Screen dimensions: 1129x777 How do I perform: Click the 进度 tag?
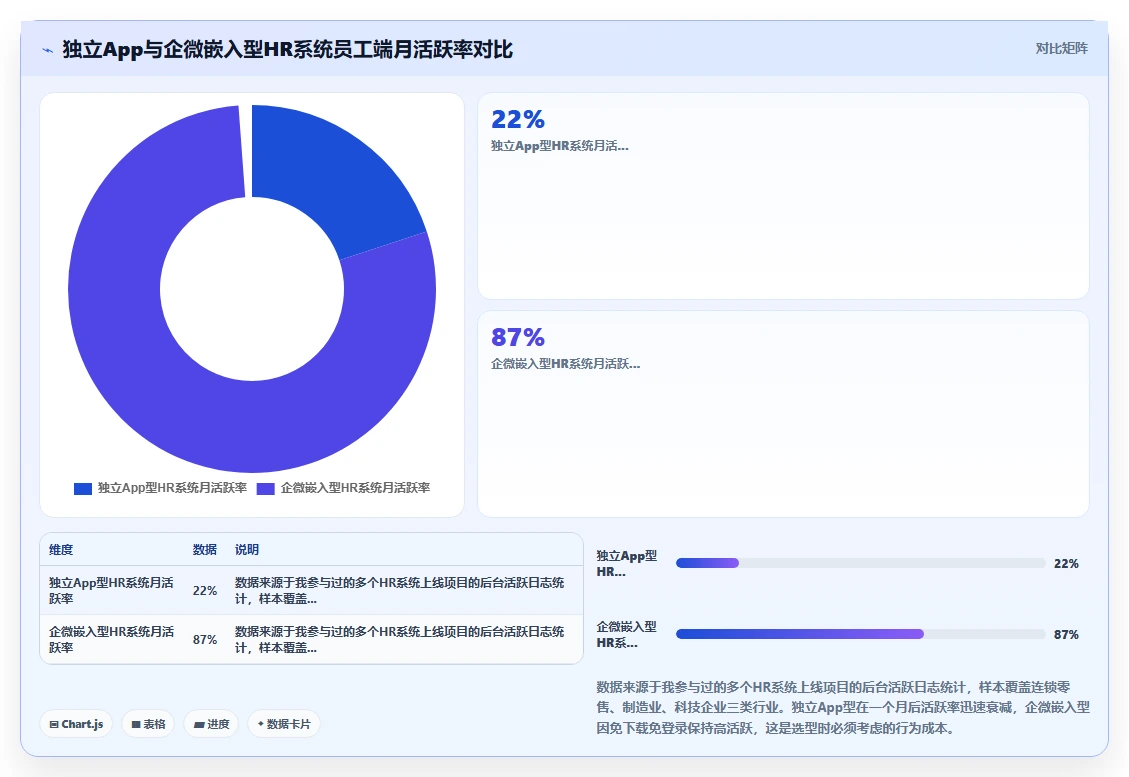[212, 724]
